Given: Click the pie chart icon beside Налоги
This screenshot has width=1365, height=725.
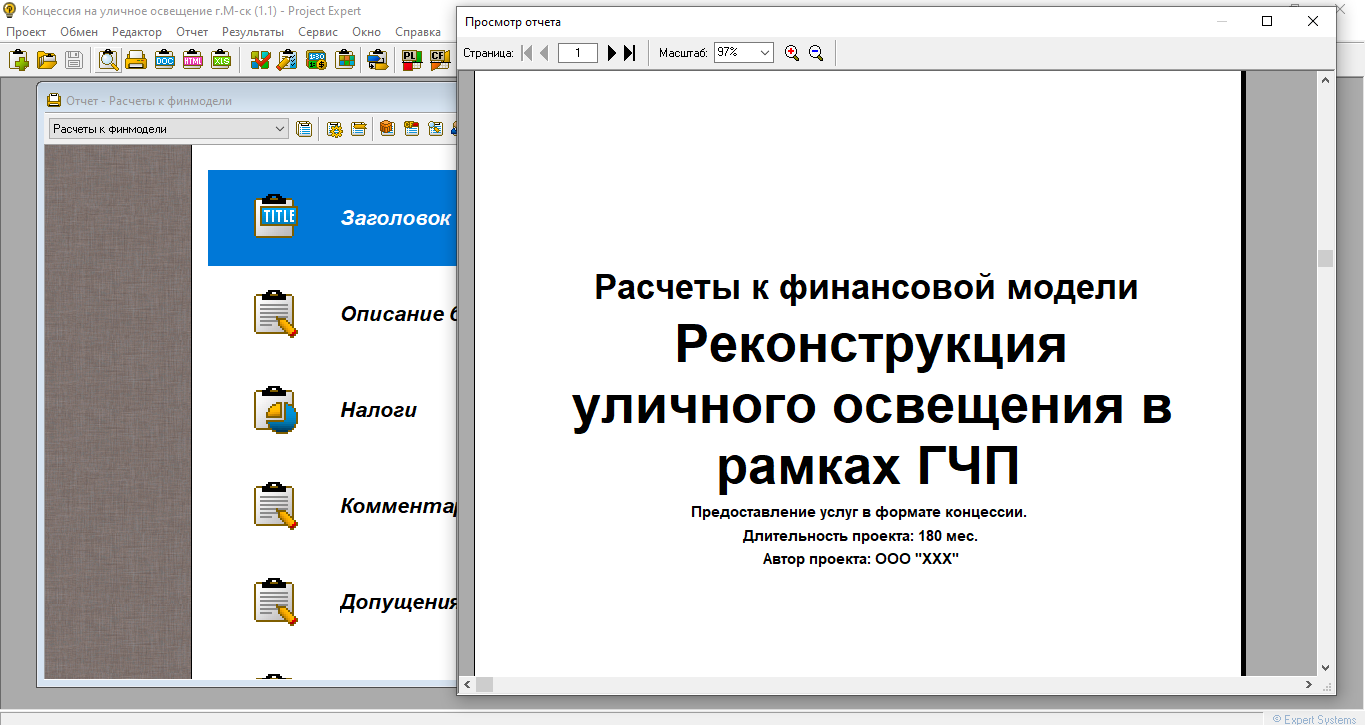Looking at the screenshot, I should tap(275, 410).
